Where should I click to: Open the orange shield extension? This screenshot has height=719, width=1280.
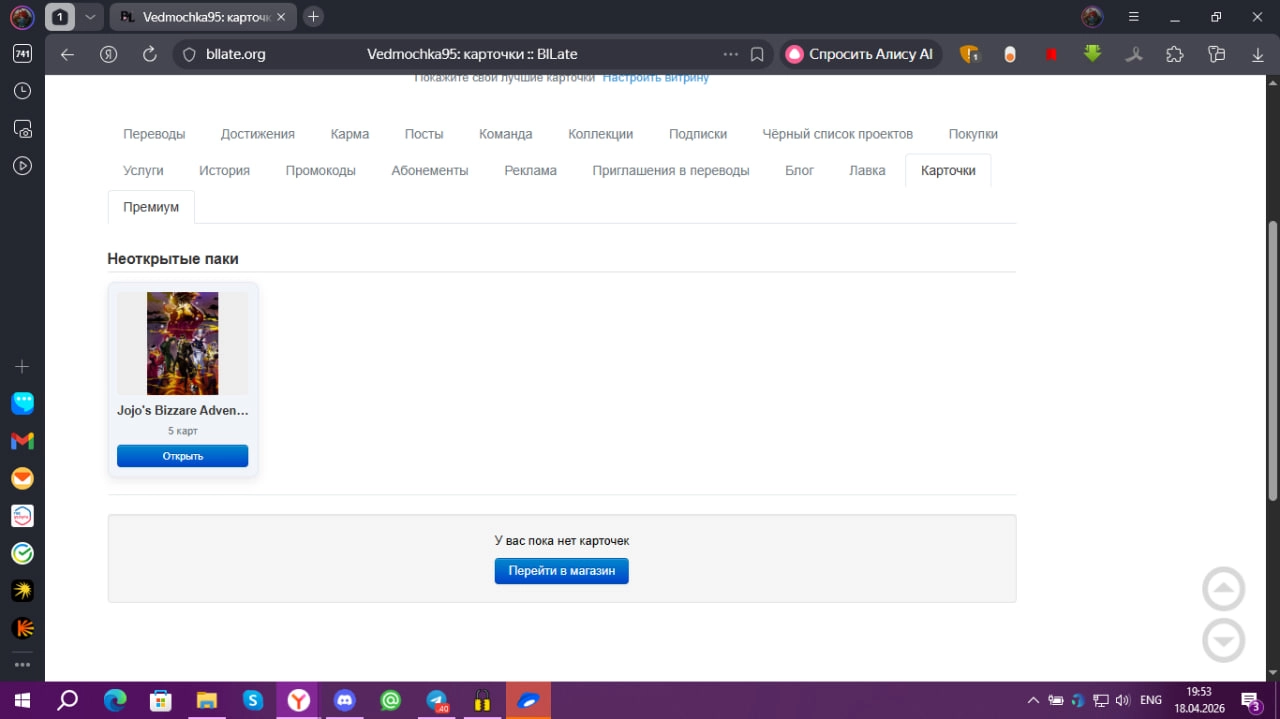point(969,54)
